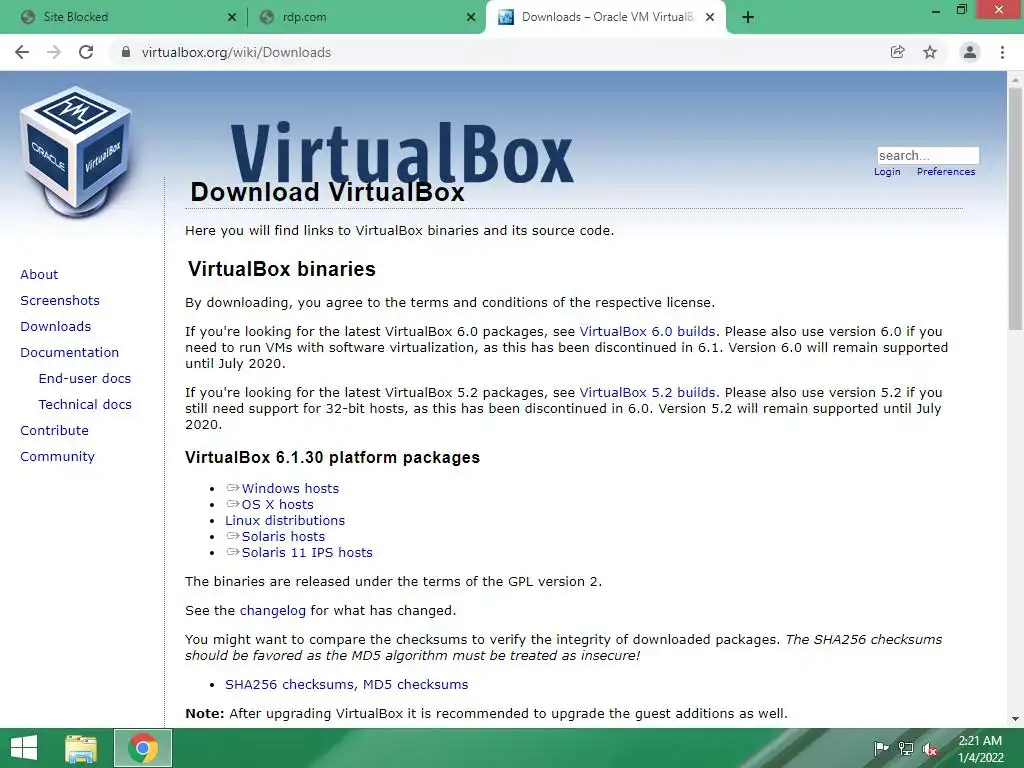Image resolution: width=1024 pixels, height=768 pixels.
Task: Click the muted volume tray icon
Action: point(930,749)
